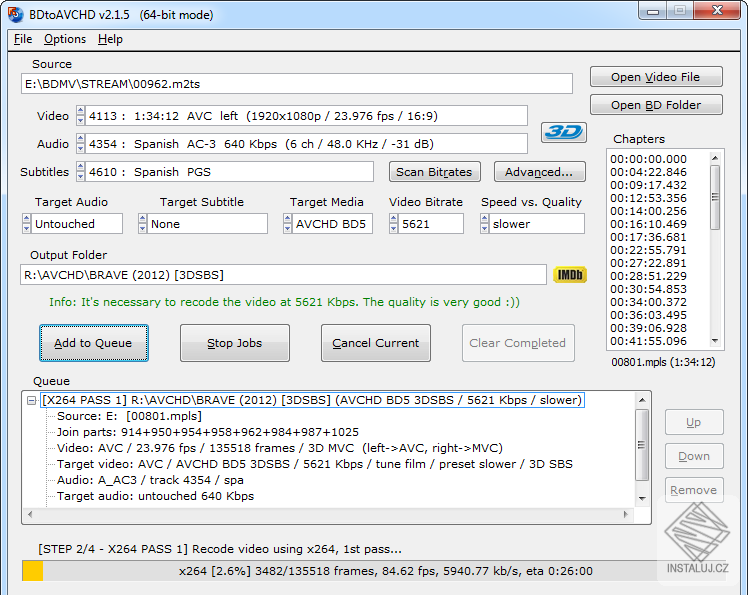
Task: Click Chapters list scroll down arrow
Action: (x=715, y=341)
